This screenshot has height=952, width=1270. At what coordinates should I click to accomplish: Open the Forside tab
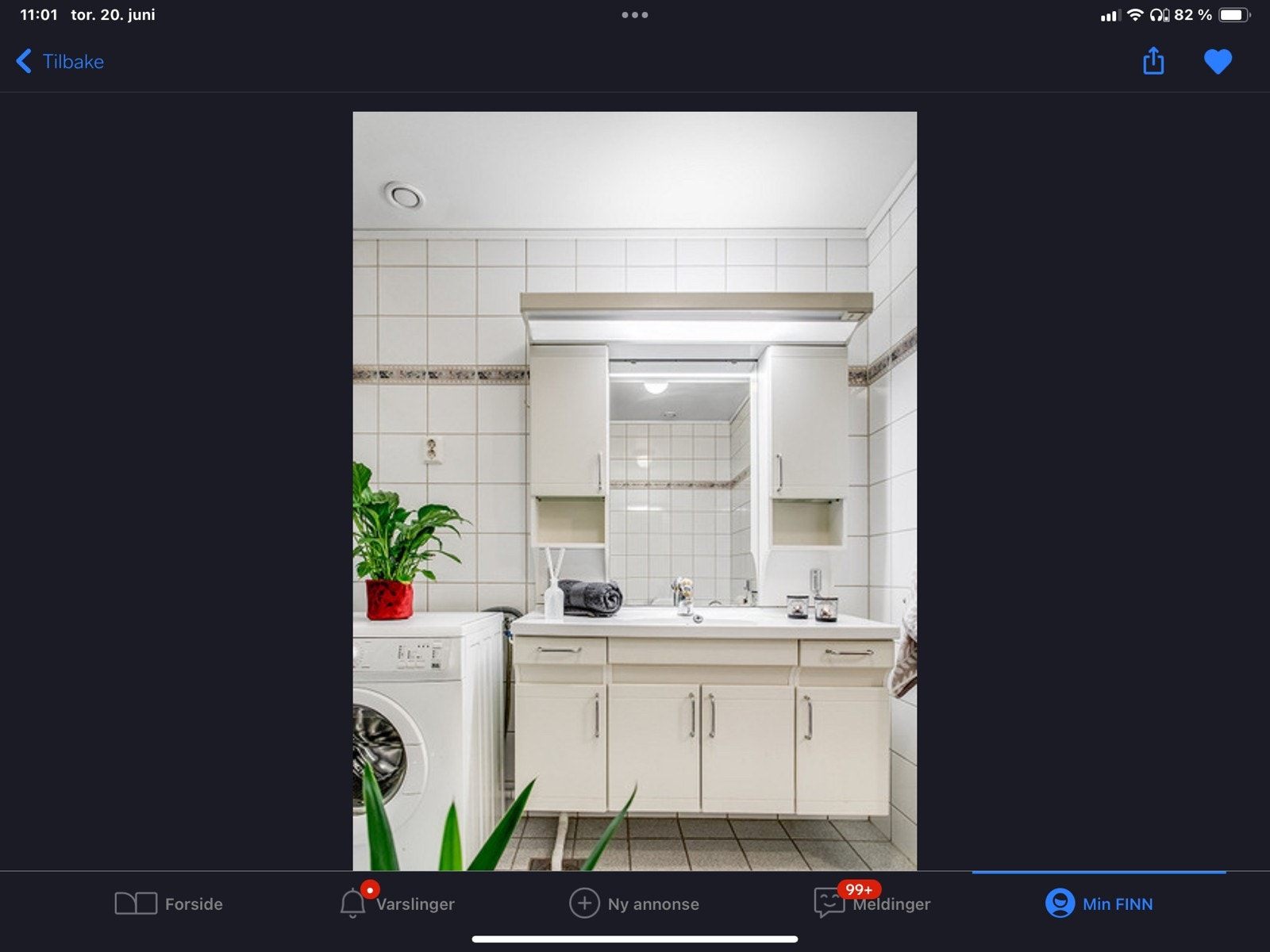coord(169,904)
